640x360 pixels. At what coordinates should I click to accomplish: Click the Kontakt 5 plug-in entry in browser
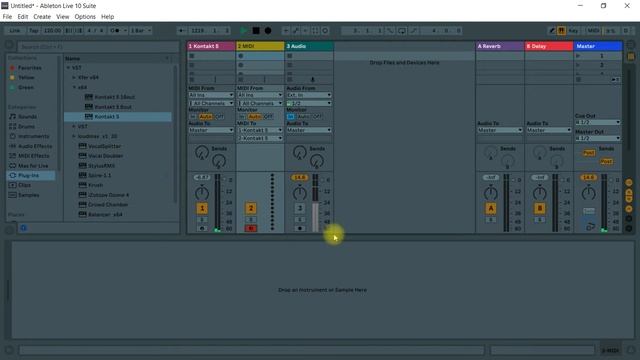pyautogui.click(x=118, y=117)
